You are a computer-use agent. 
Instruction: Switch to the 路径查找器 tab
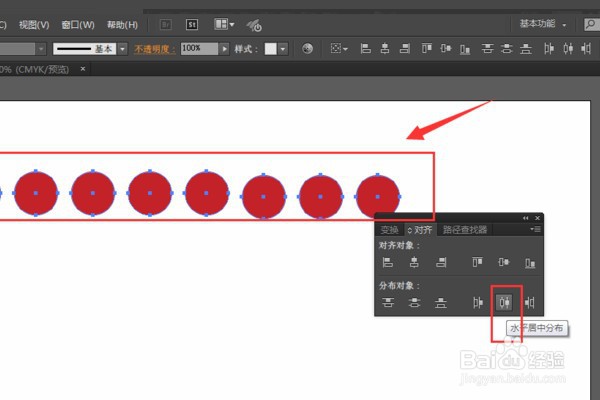pyautogui.click(x=465, y=230)
